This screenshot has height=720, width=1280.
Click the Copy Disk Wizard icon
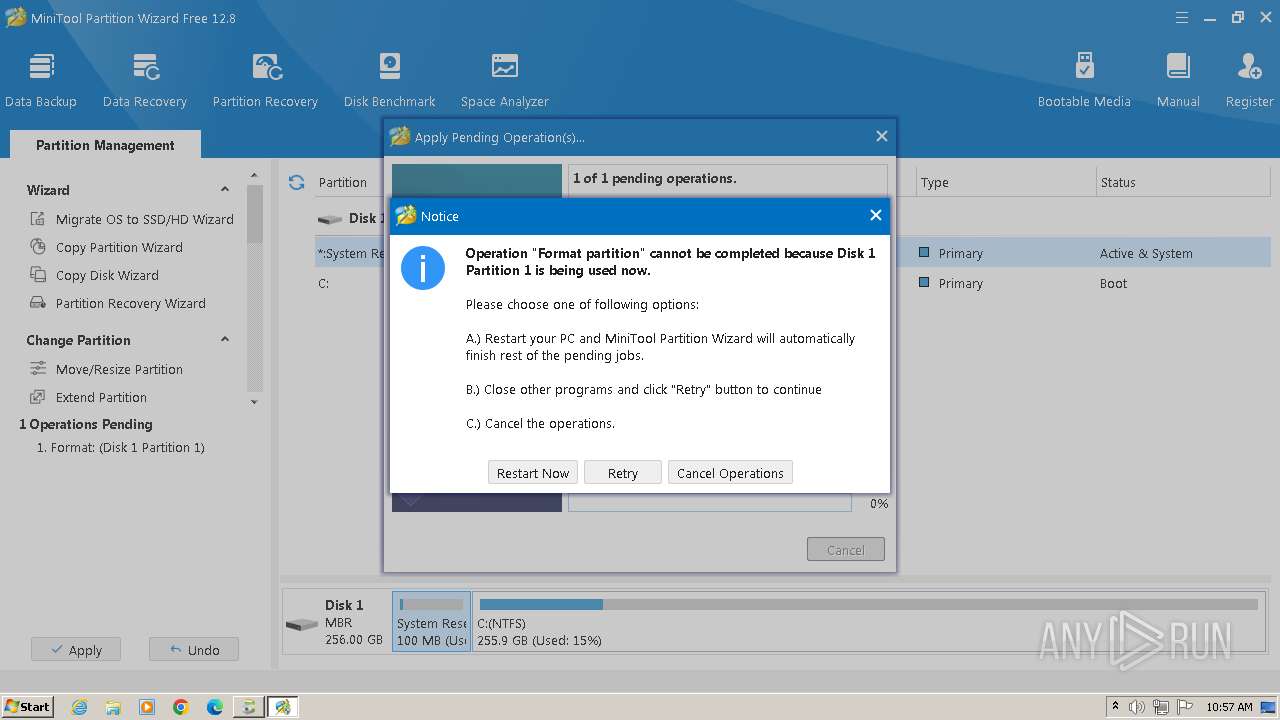click(38, 275)
